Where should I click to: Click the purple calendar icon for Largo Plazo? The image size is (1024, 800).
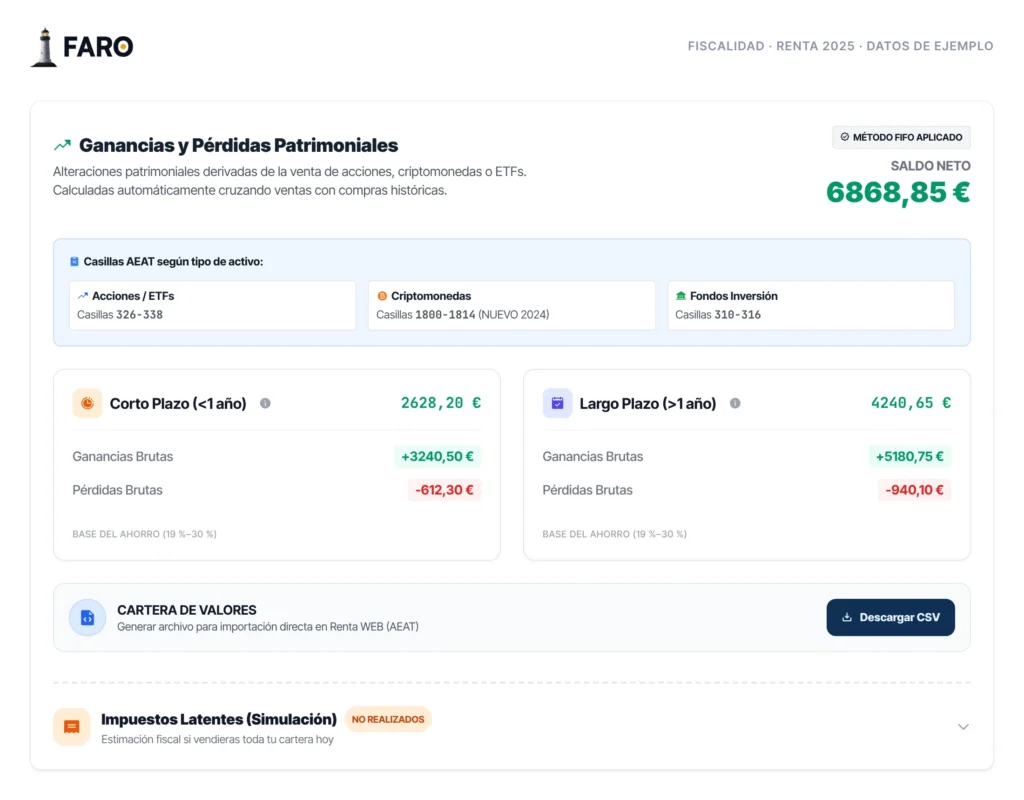click(x=557, y=404)
